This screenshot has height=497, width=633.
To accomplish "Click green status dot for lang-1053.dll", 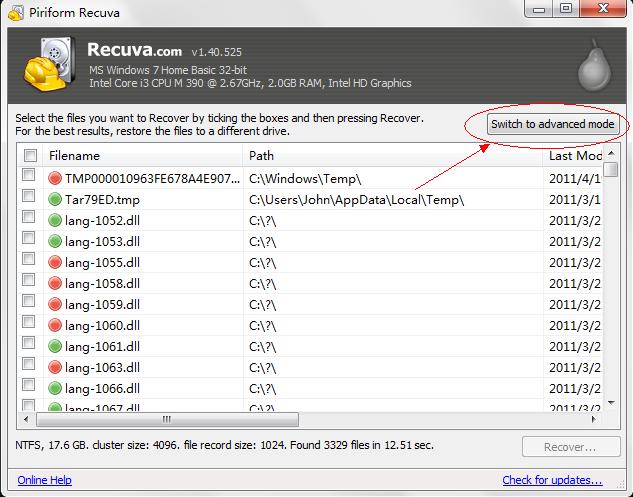I will coord(54,241).
